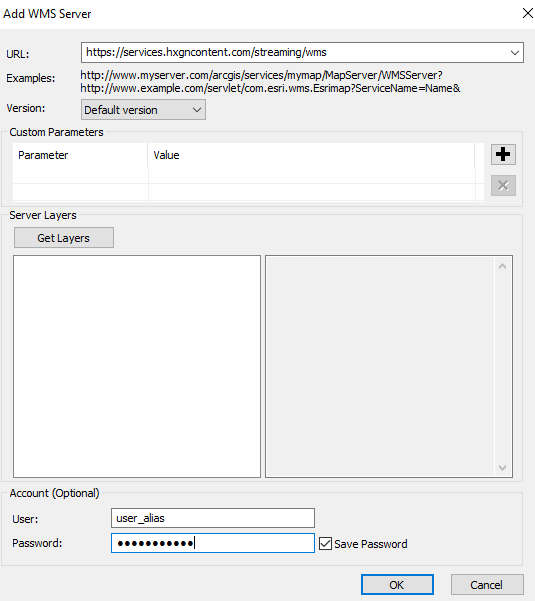Image resolution: width=535 pixels, height=601 pixels.
Task: Click the first empty Parameter cell
Action: (x=80, y=175)
